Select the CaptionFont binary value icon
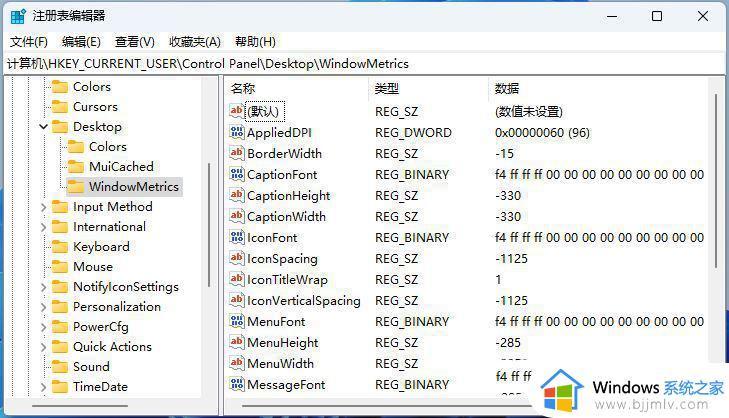 pos(237,174)
